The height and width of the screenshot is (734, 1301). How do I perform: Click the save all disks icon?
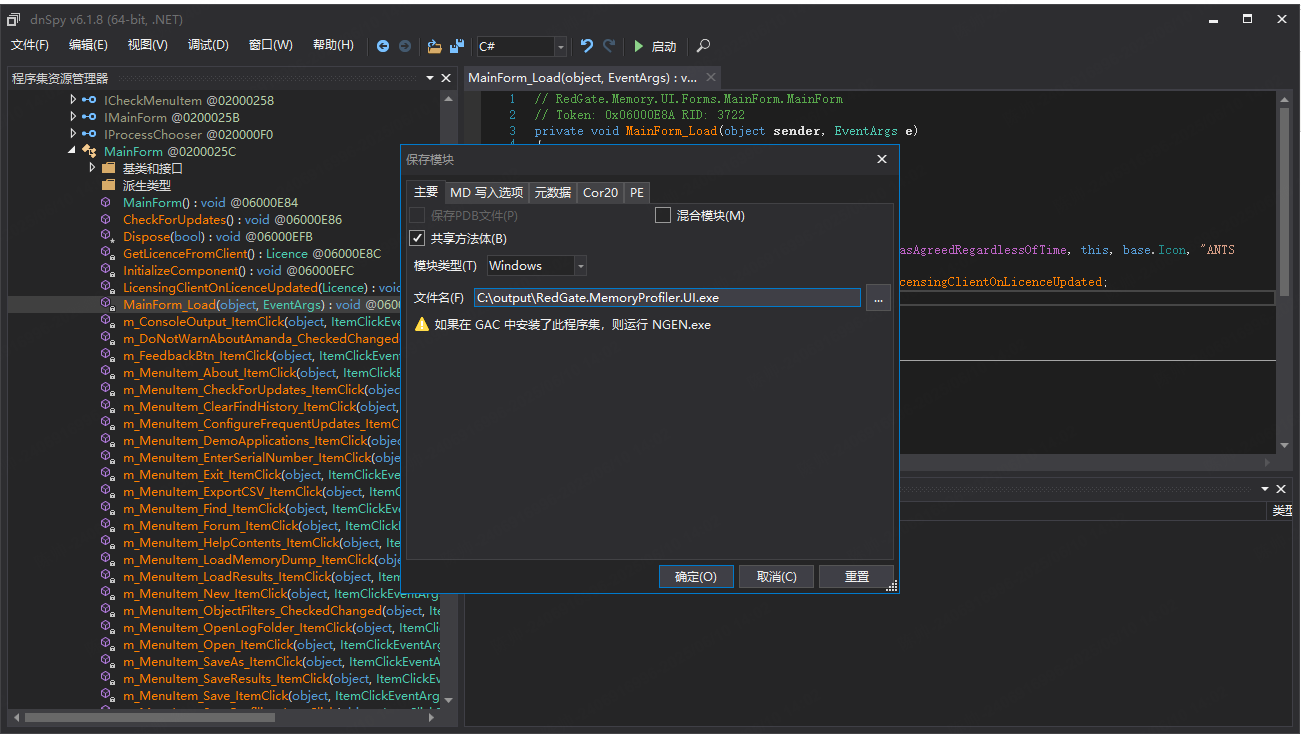457,46
